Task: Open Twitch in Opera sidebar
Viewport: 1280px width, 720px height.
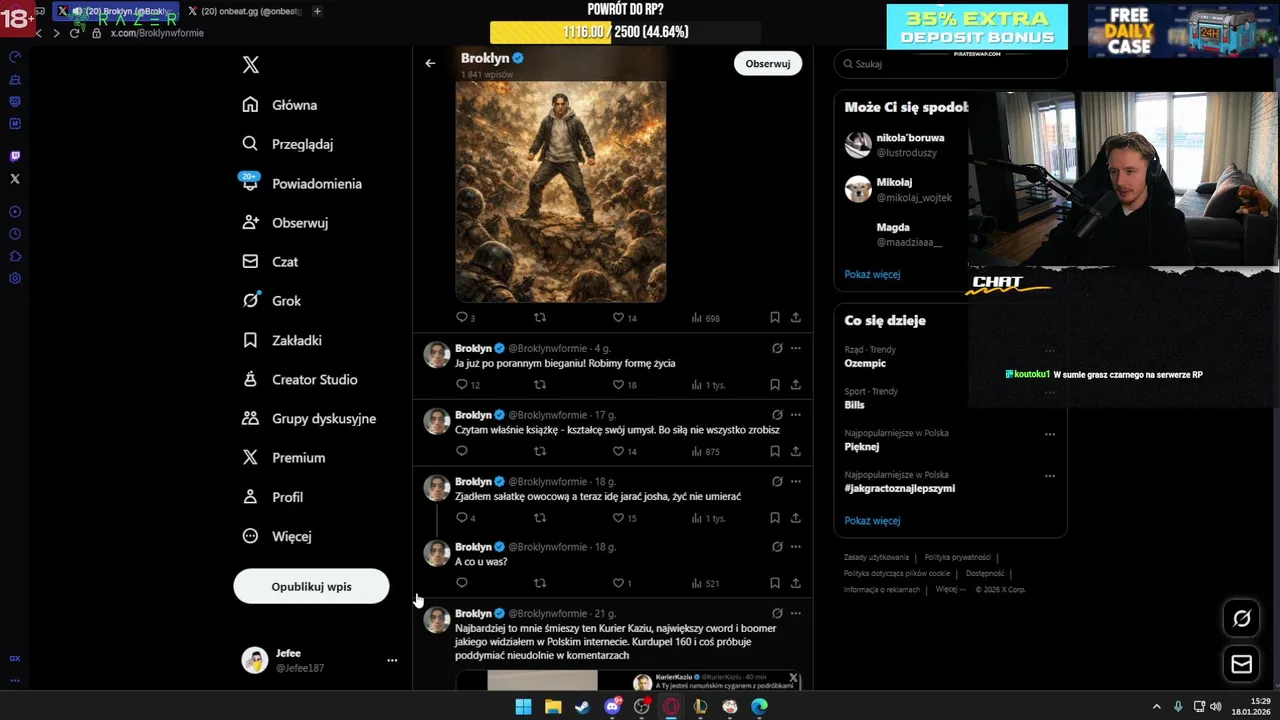Action: point(15,156)
